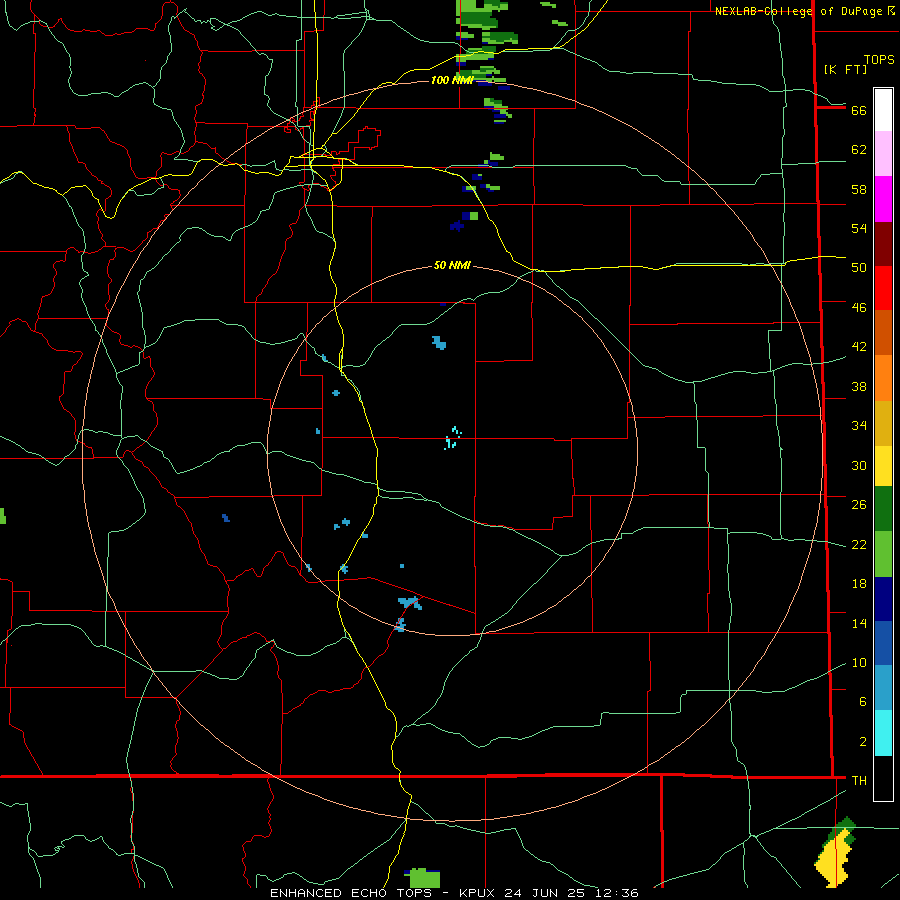Click the 100 NMI range ring label

451,80
